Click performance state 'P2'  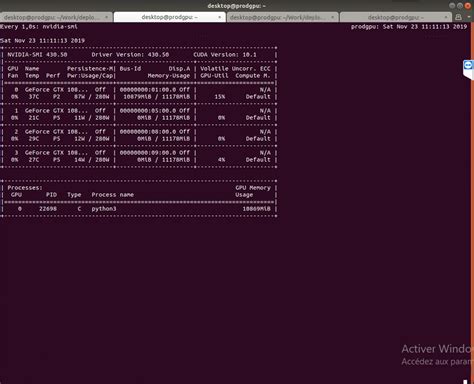57,97
